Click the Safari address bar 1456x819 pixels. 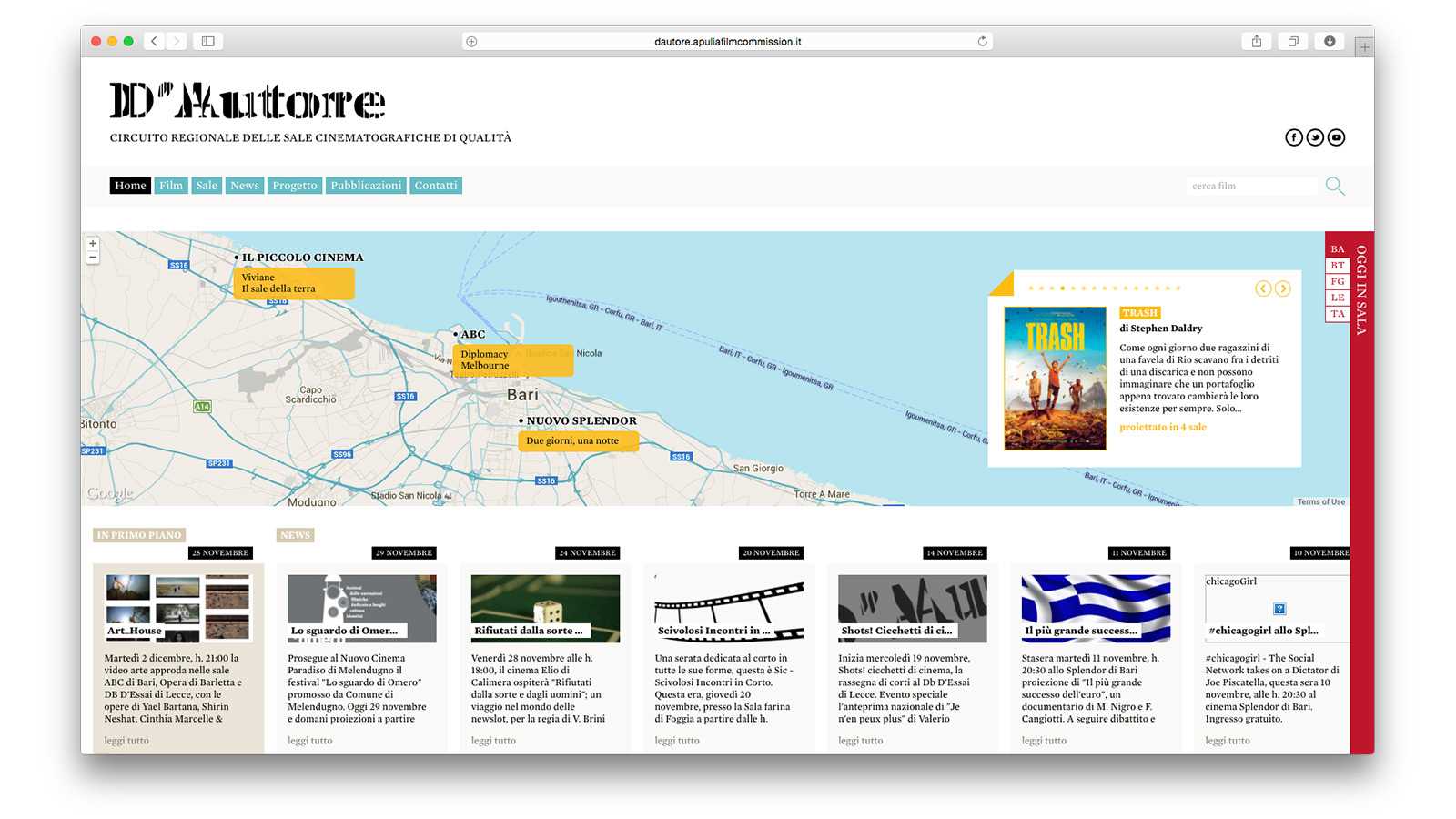pos(727,41)
